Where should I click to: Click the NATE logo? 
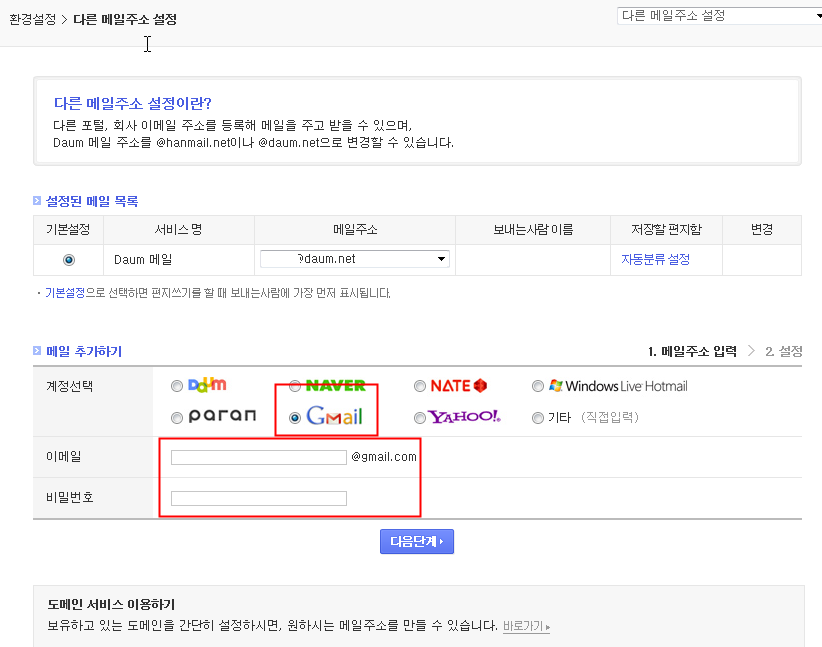(459, 386)
